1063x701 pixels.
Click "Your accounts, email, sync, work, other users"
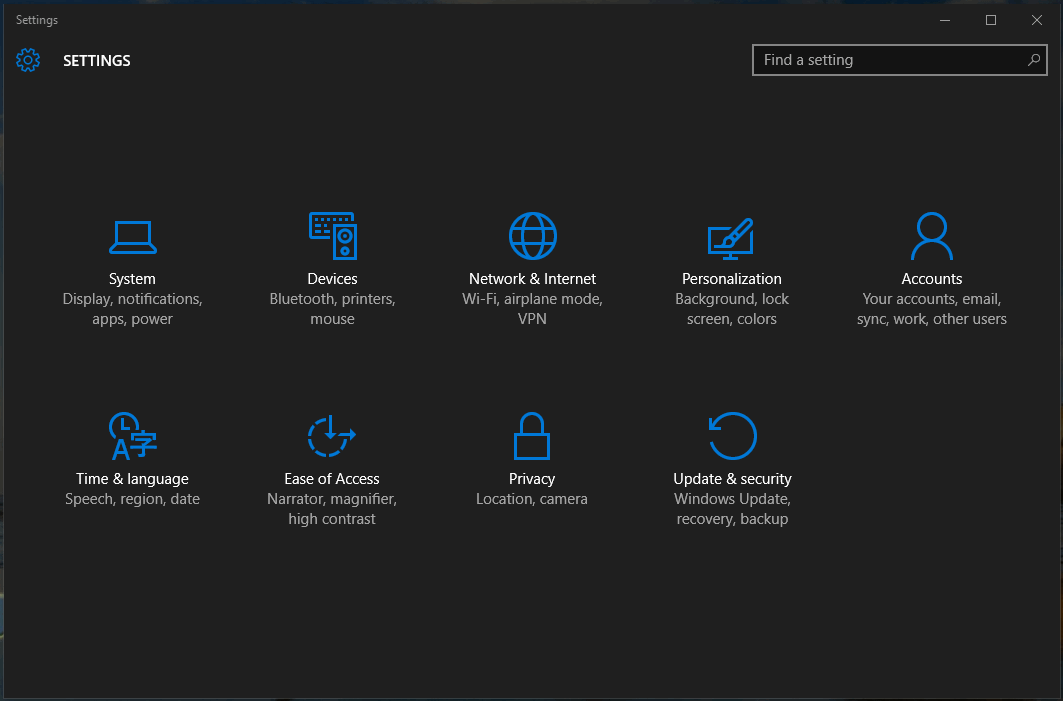pos(931,309)
